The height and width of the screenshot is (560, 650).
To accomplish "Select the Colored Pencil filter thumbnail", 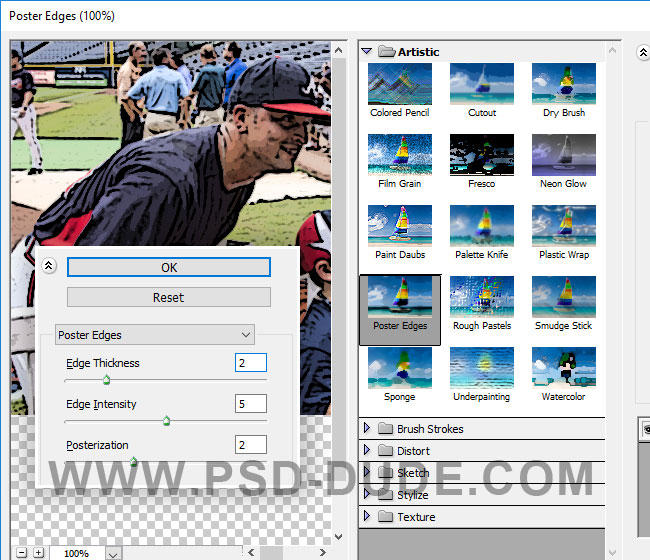I will point(400,84).
